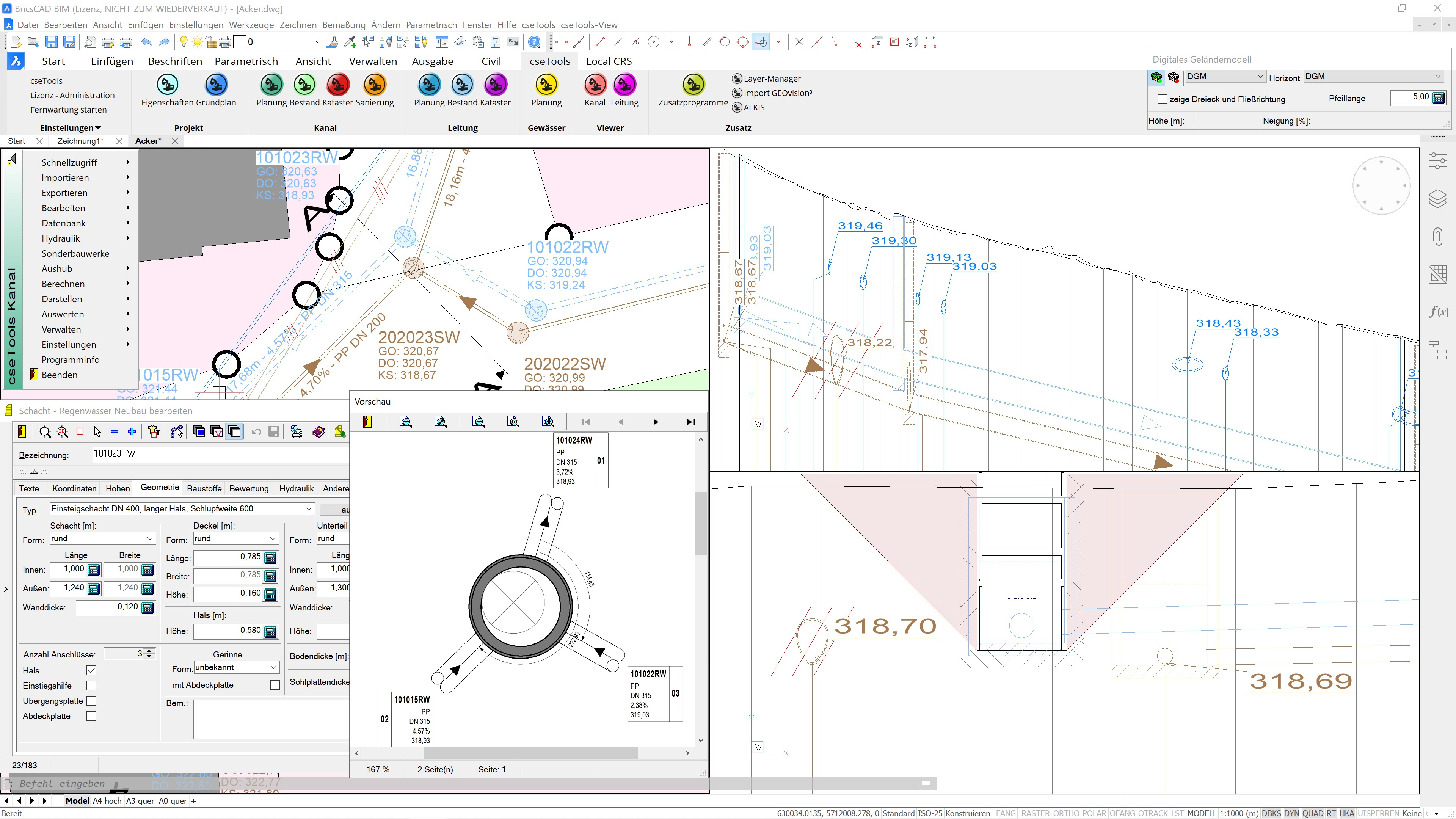Jump to last page in Vorschau
Viewport: 1456px width, 819px height.
690,422
